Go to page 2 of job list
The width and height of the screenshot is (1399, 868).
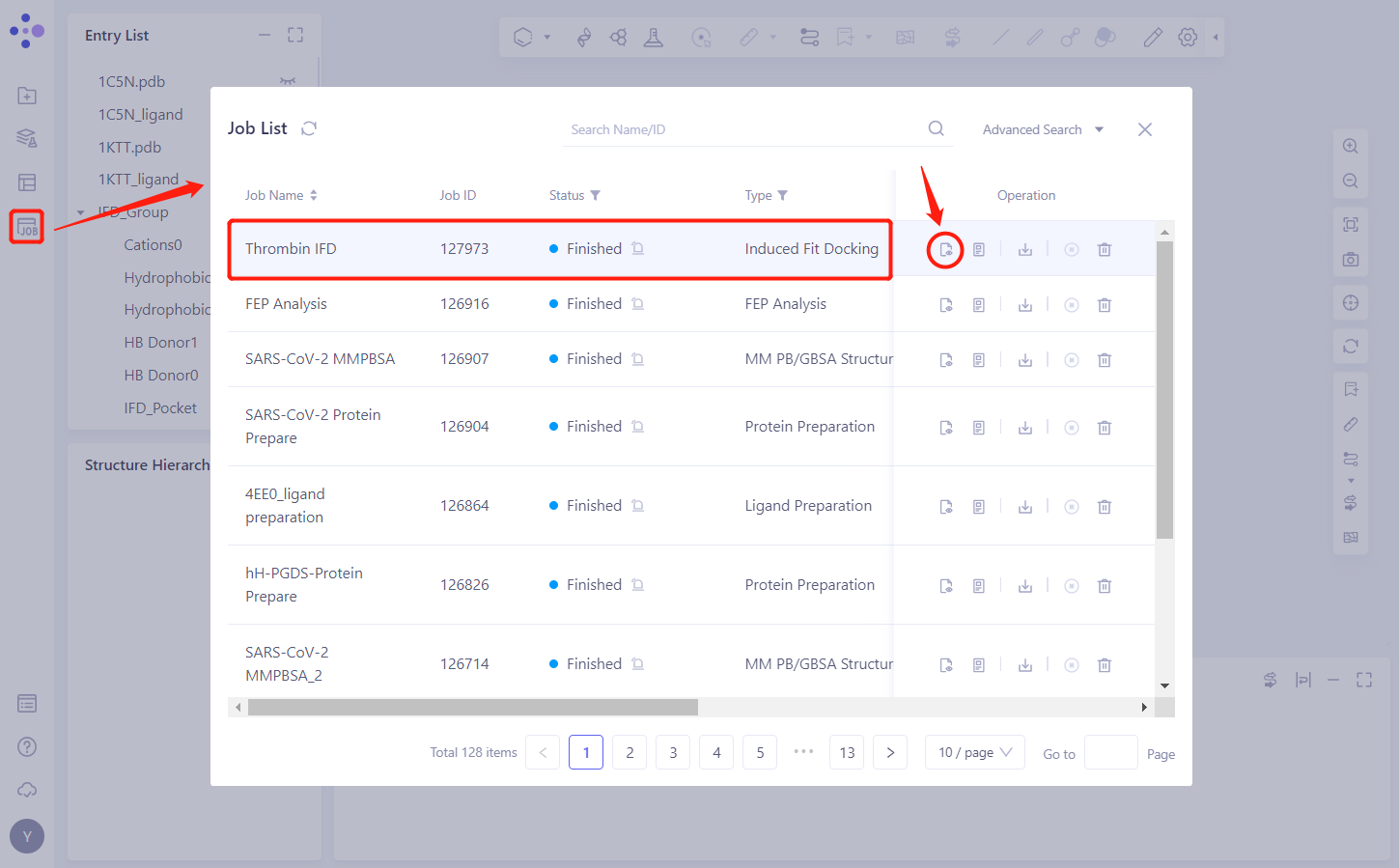click(x=630, y=752)
